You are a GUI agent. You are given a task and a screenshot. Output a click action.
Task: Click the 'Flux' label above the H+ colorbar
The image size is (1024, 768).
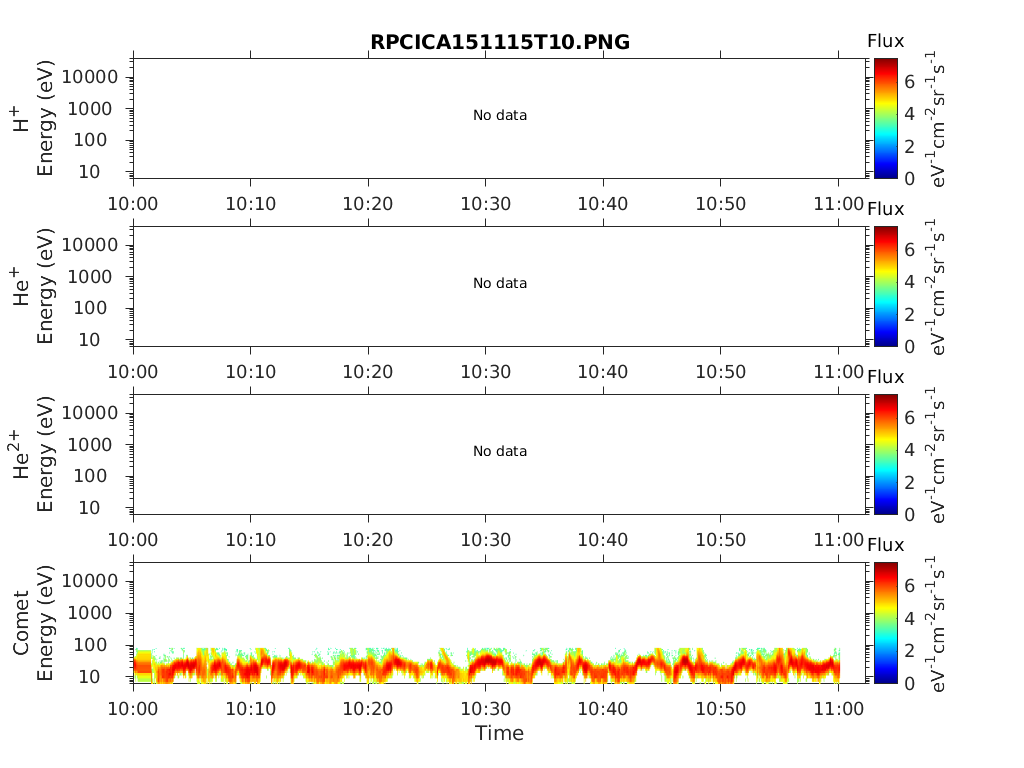886,41
